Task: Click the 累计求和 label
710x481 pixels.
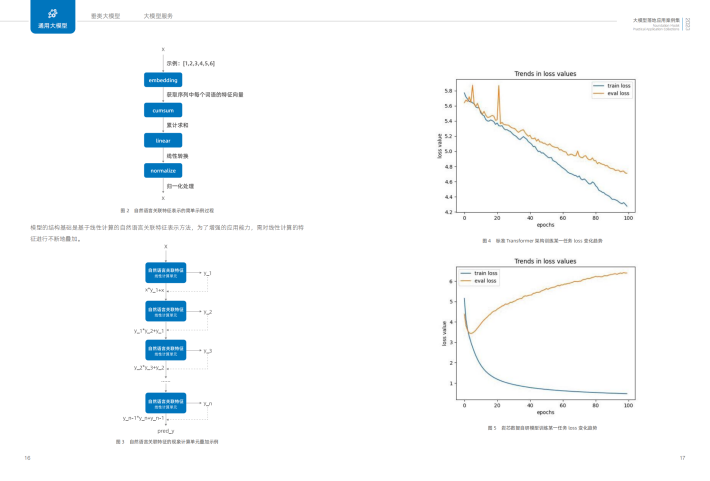Action: pos(177,125)
